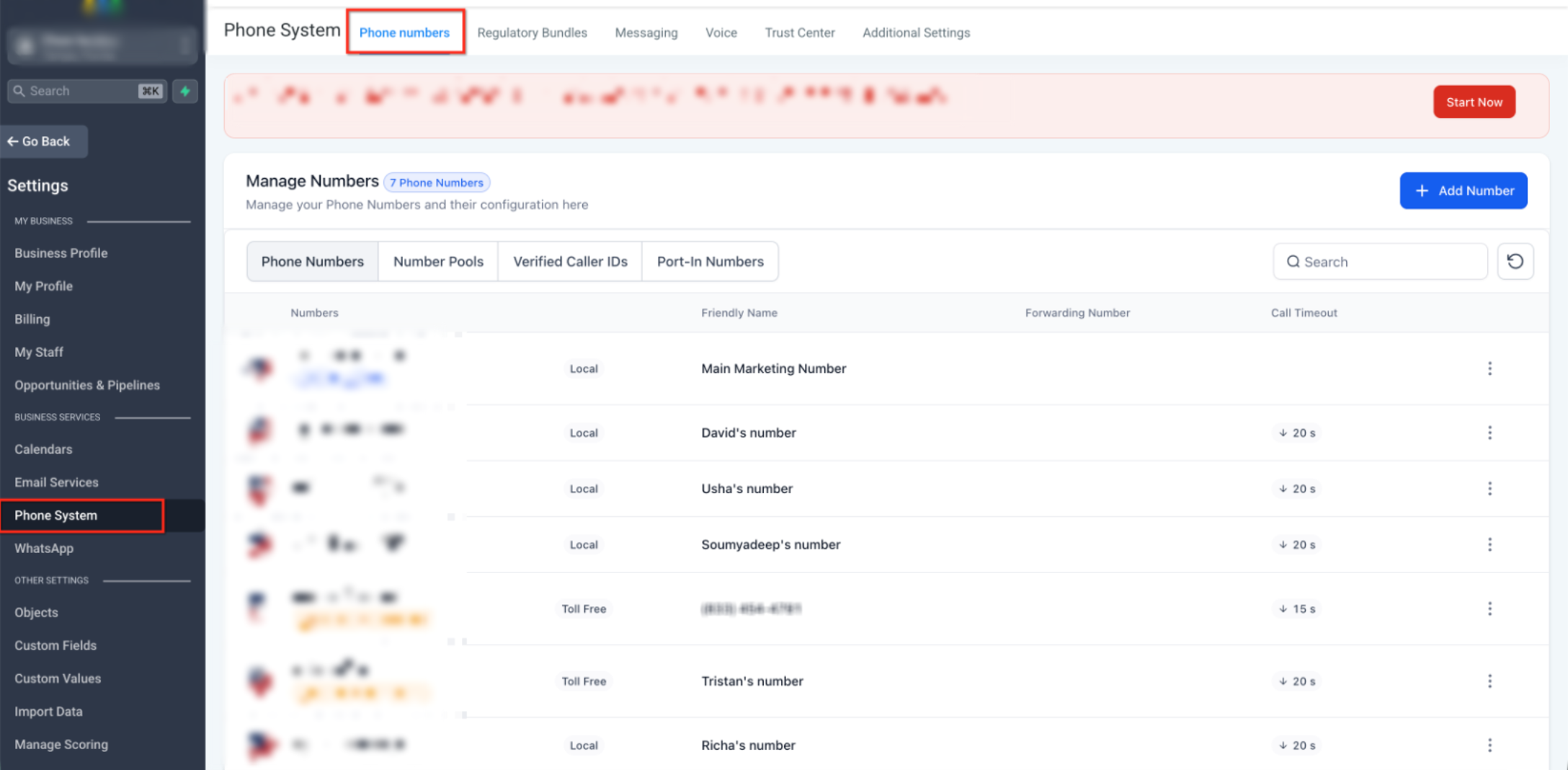Open the three-dot menu for Richa's number
This screenshot has height=770, width=1568.
coord(1489,745)
